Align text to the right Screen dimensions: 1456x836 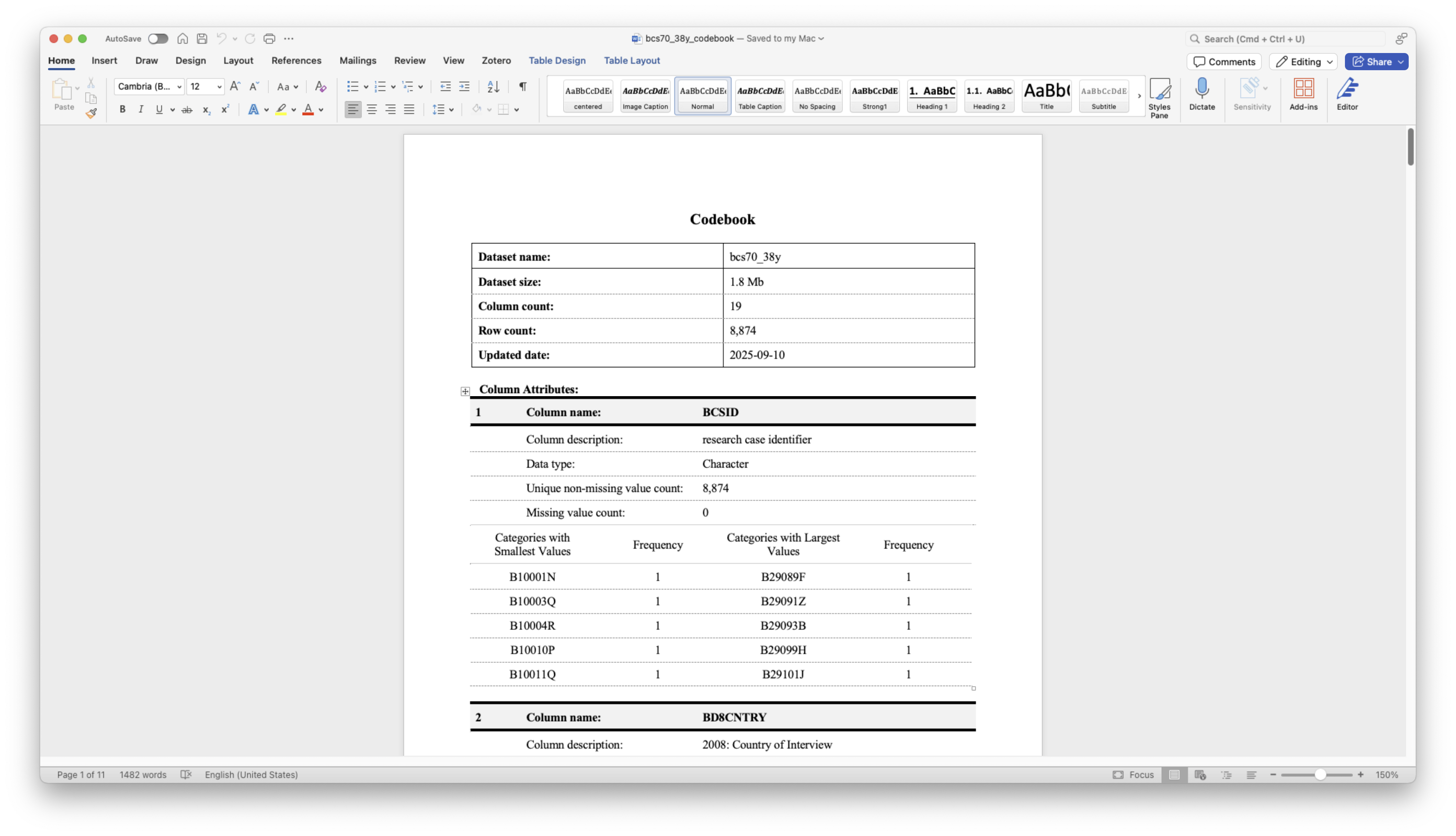pyautogui.click(x=391, y=110)
